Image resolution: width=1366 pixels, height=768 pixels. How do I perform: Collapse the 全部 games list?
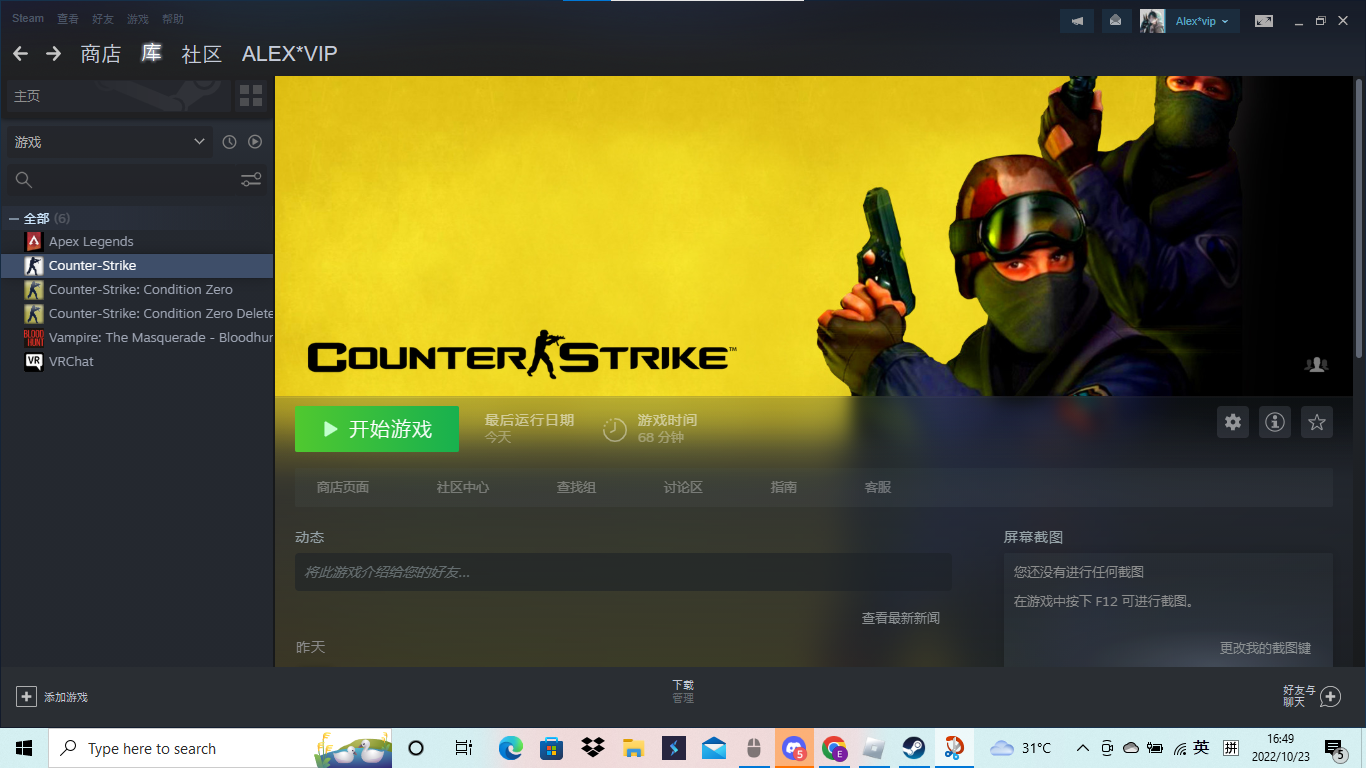[14, 218]
